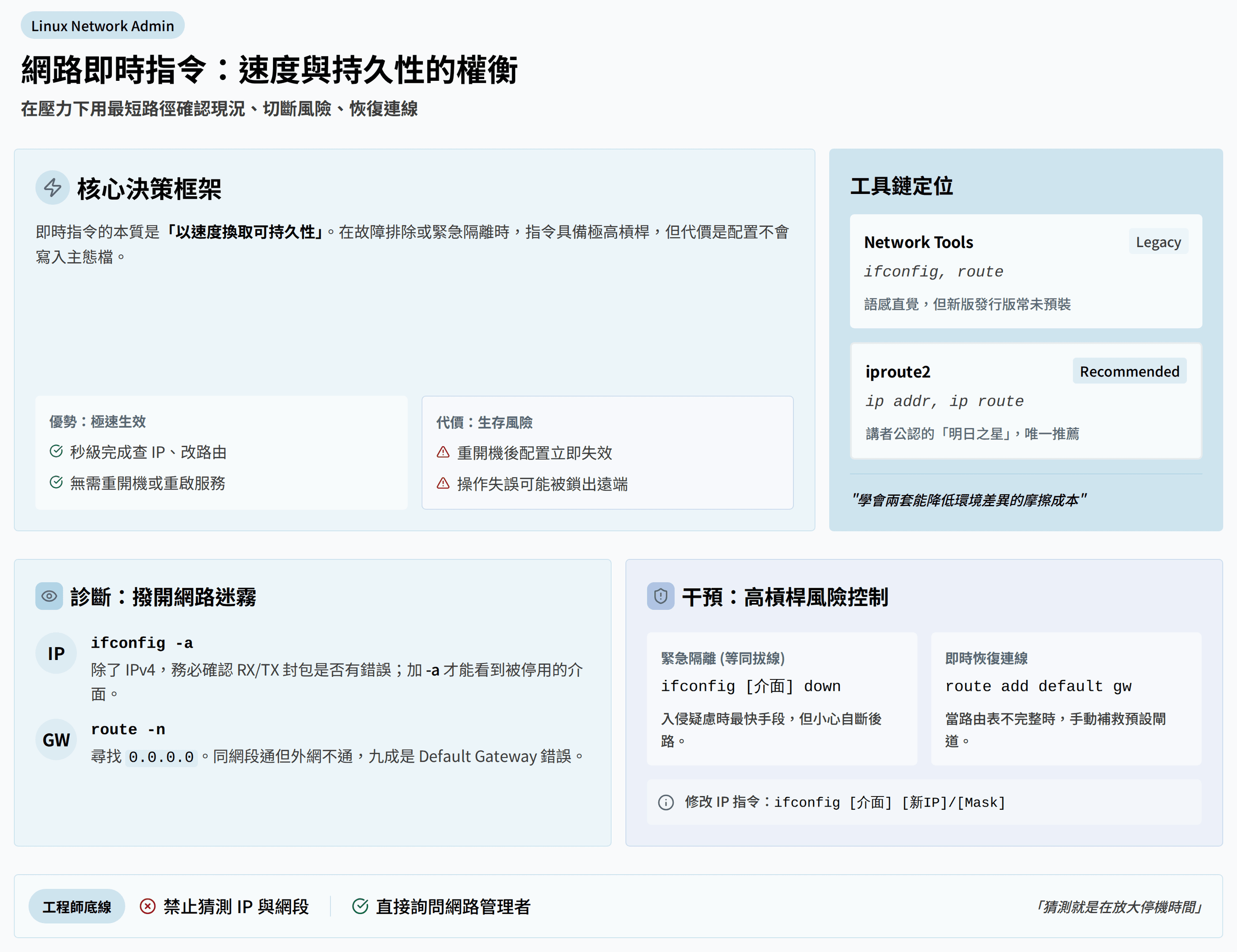Click the lightning bolt icon beside 核心決策框架
1237x952 pixels.
pos(53,187)
